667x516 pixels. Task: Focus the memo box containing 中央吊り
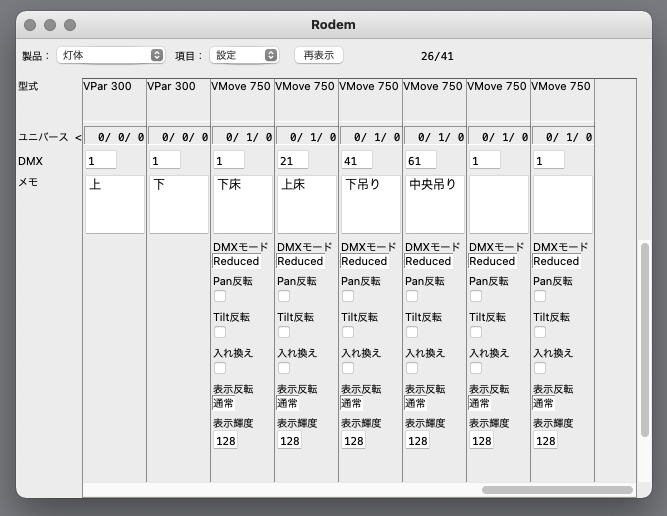pyautogui.click(x=435, y=205)
